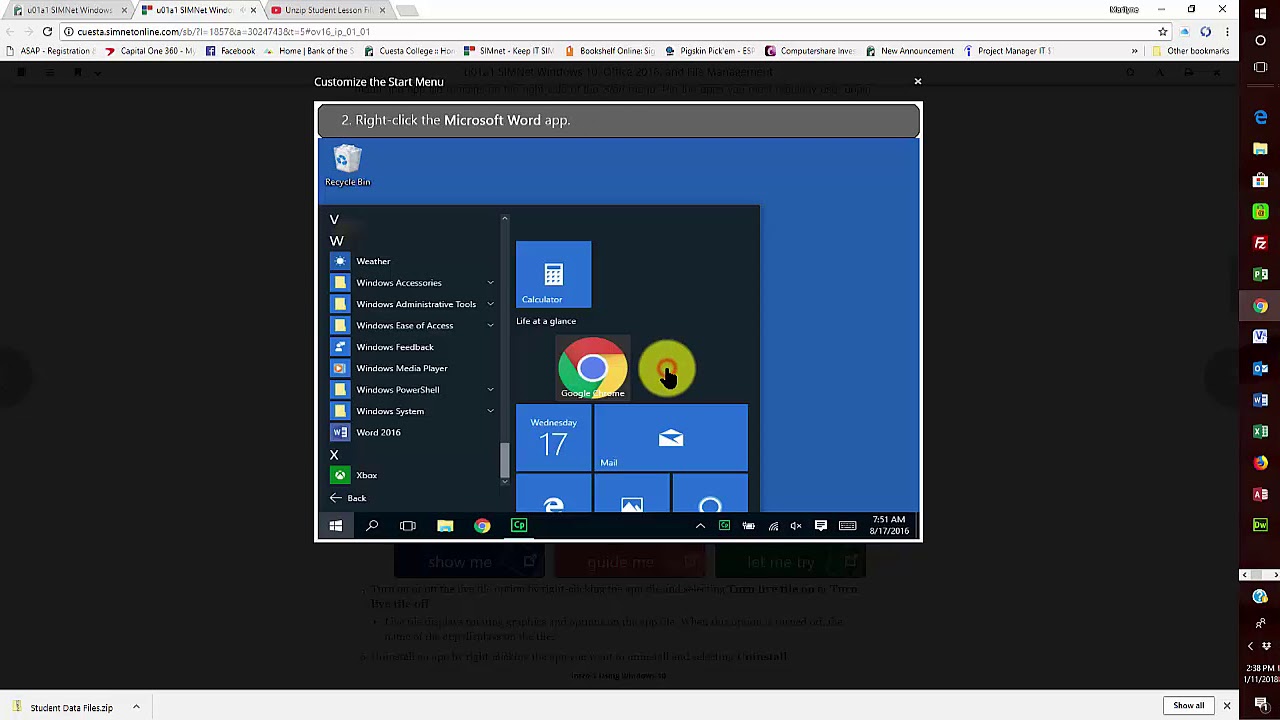Show hidden tray icons chevron
The width and height of the screenshot is (1280, 720).
pyautogui.click(x=700, y=526)
